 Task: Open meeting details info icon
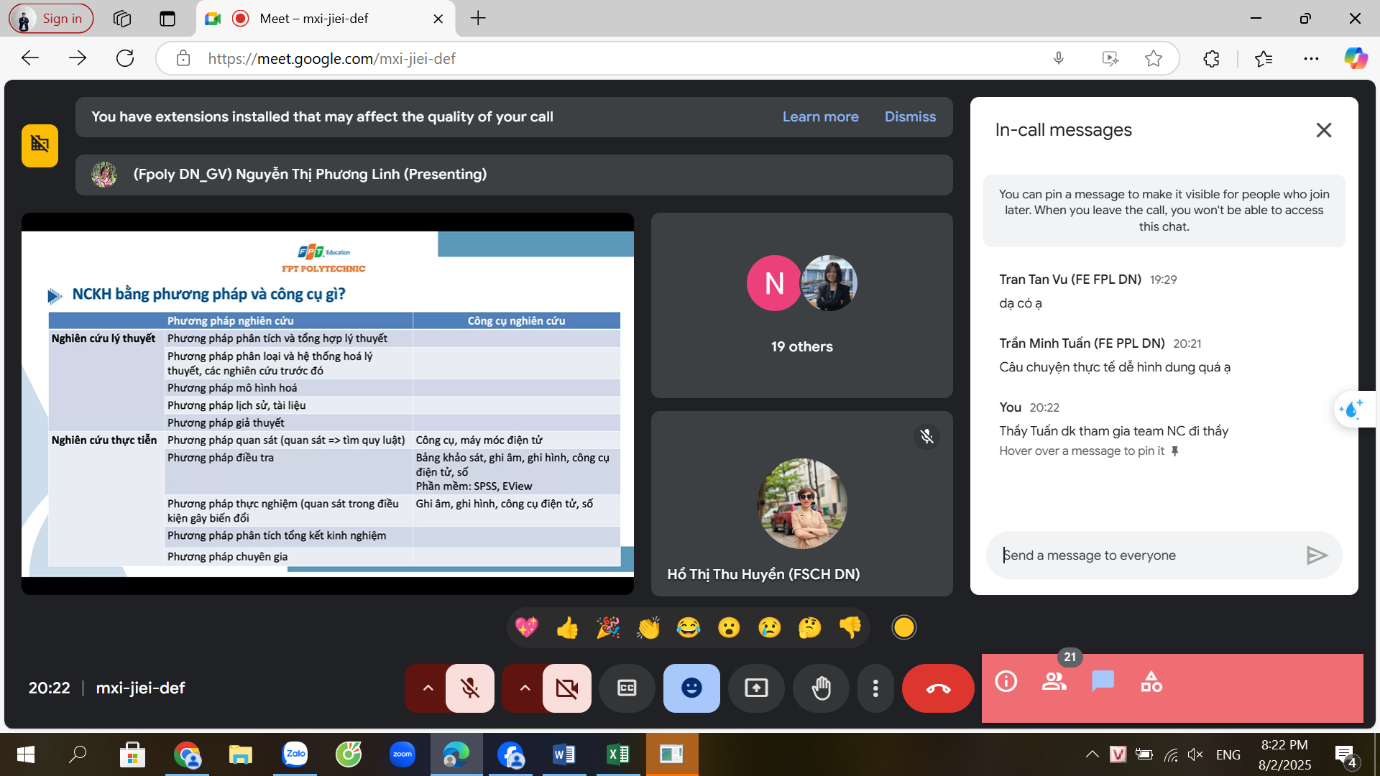point(1006,682)
